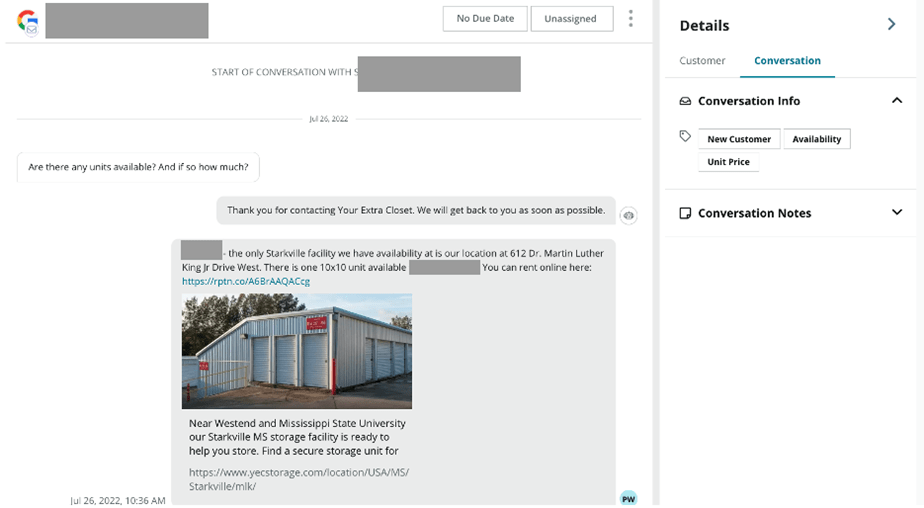Click the PW agent avatar
Image resolution: width=924 pixels, height=508 pixels.
point(628,498)
